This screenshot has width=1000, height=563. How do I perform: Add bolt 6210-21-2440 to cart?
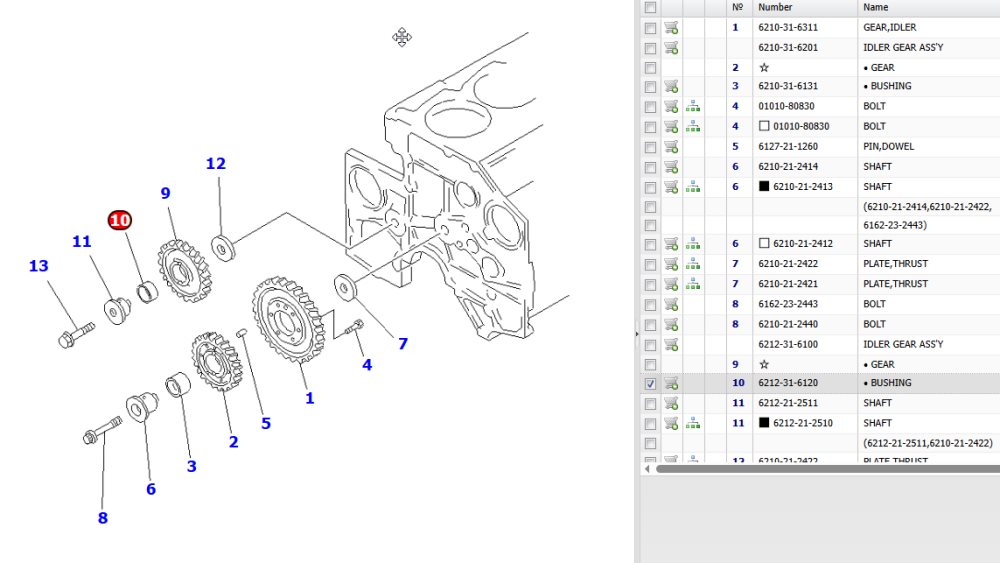pyautogui.click(x=671, y=325)
